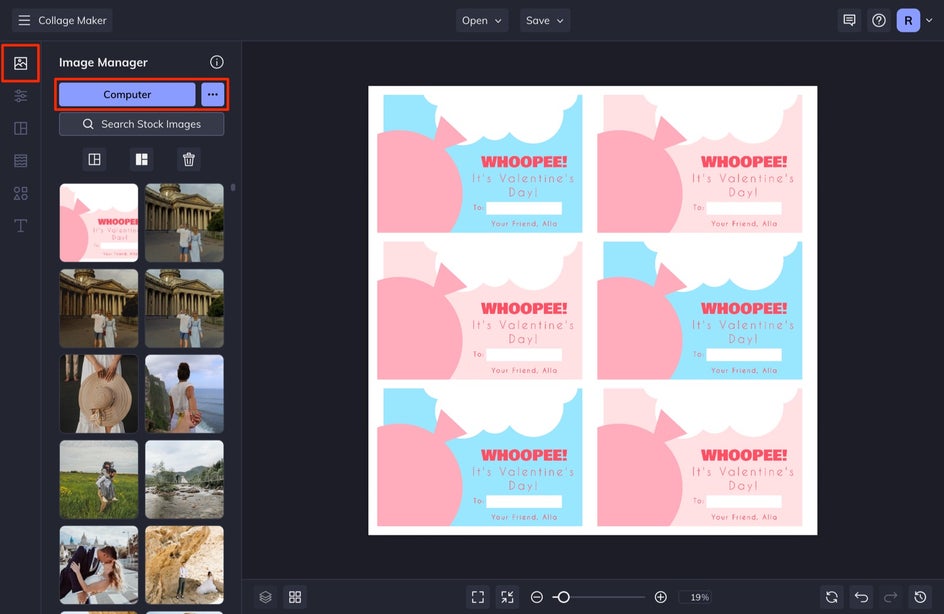Open the help question mark icon
The image size is (944, 614).
point(879,20)
